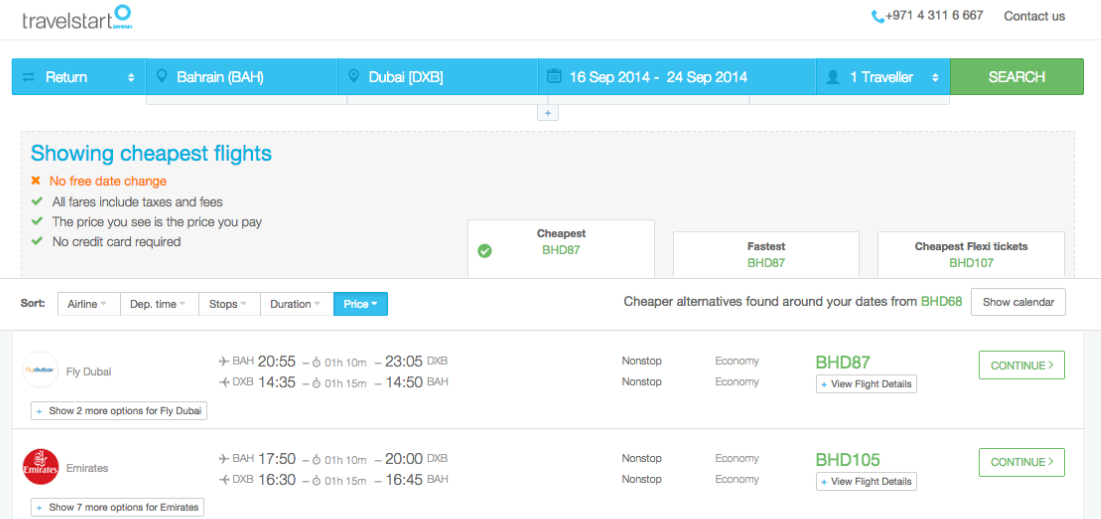Click the departing plane icon for BAH 17:50
The width and height of the screenshot is (1101, 519).
tap(224, 459)
